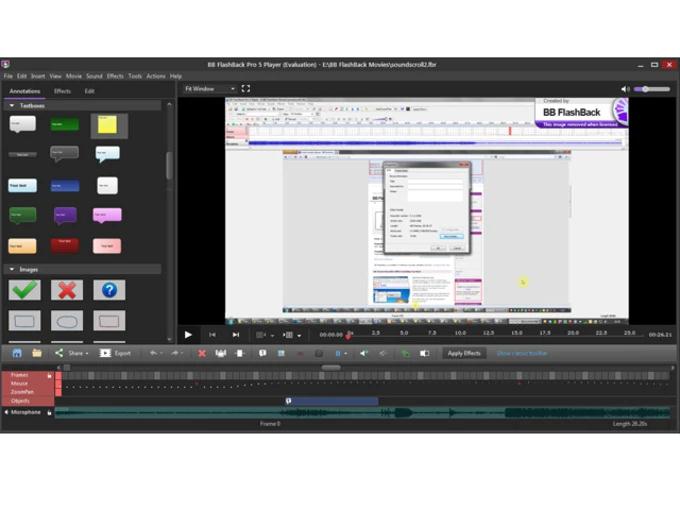Click the volume slider handle

coord(646,89)
